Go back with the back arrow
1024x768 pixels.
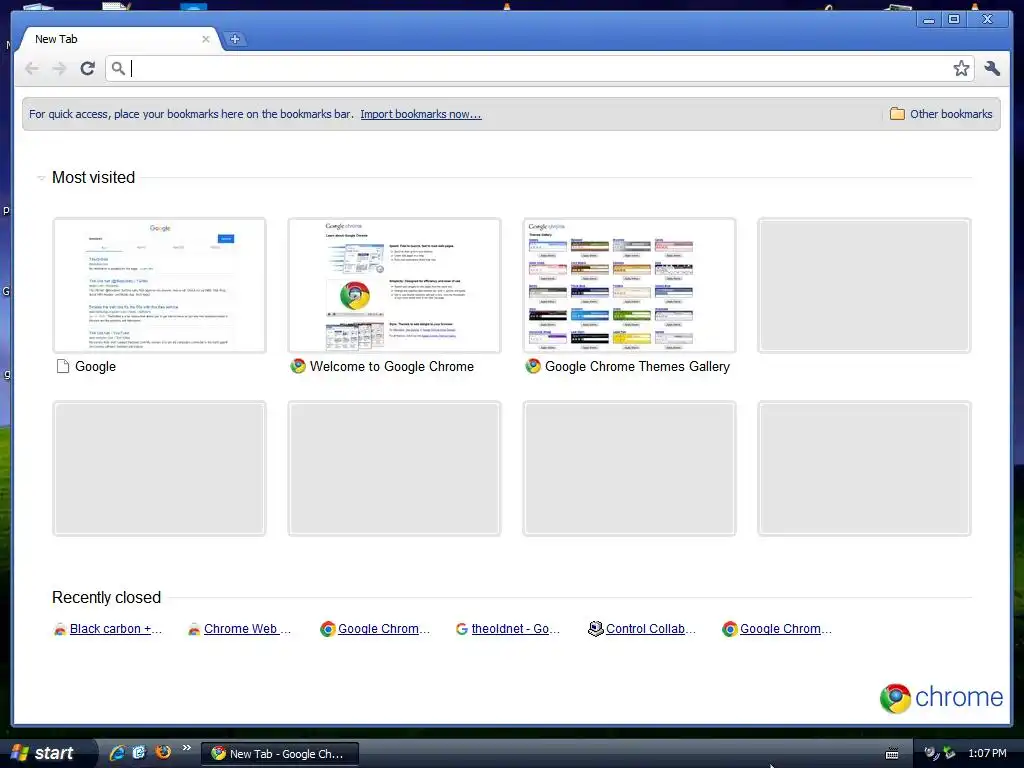[x=31, y=68]
